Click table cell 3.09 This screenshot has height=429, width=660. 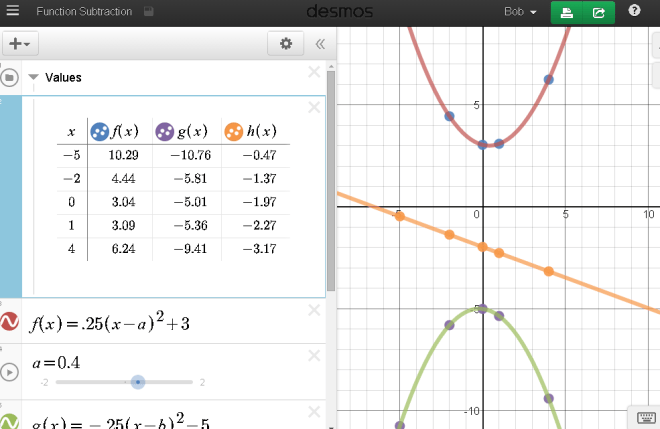click(123, 226)
